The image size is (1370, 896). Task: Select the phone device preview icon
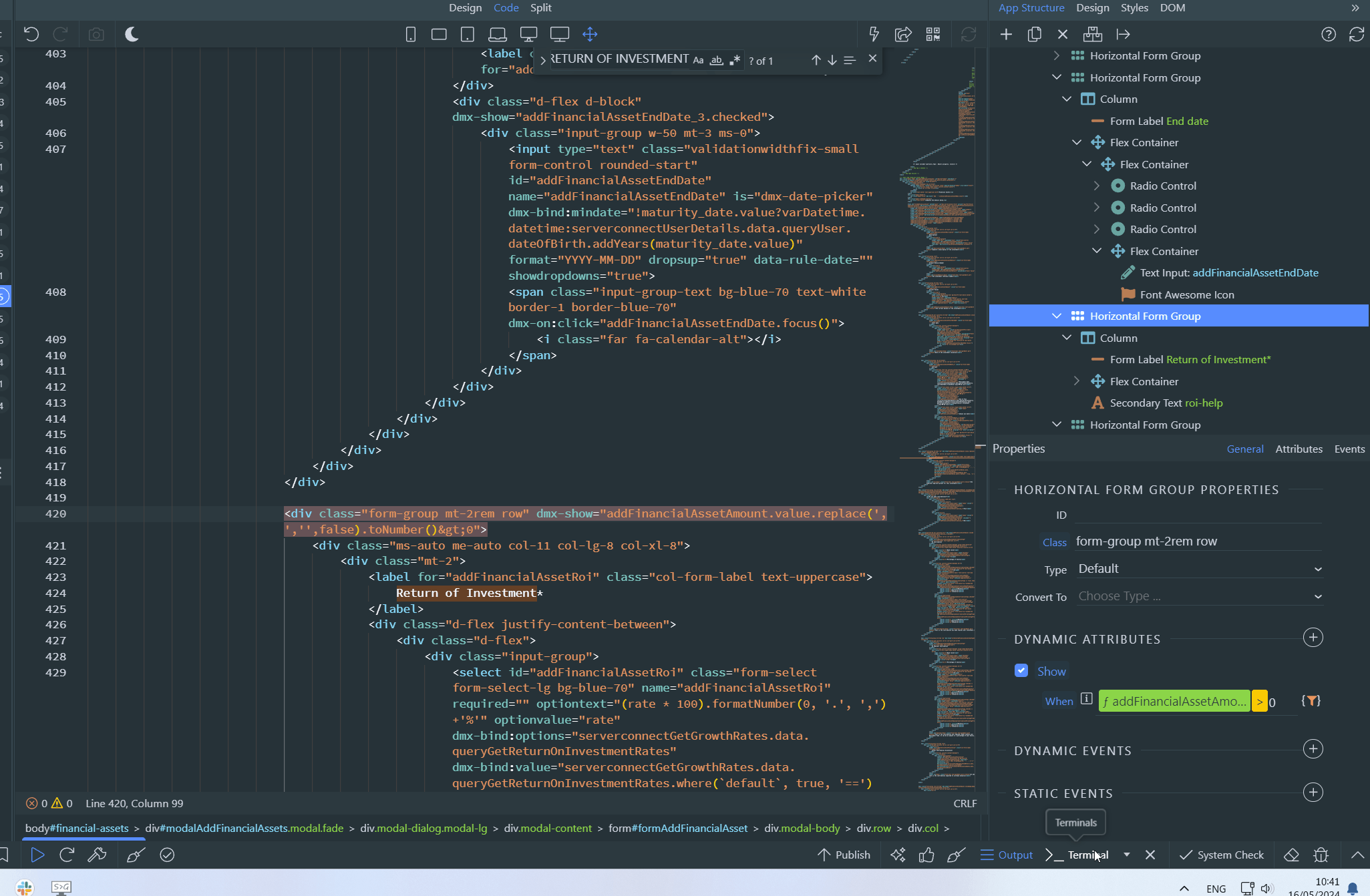pyautogui.click(x=411, y=34)
